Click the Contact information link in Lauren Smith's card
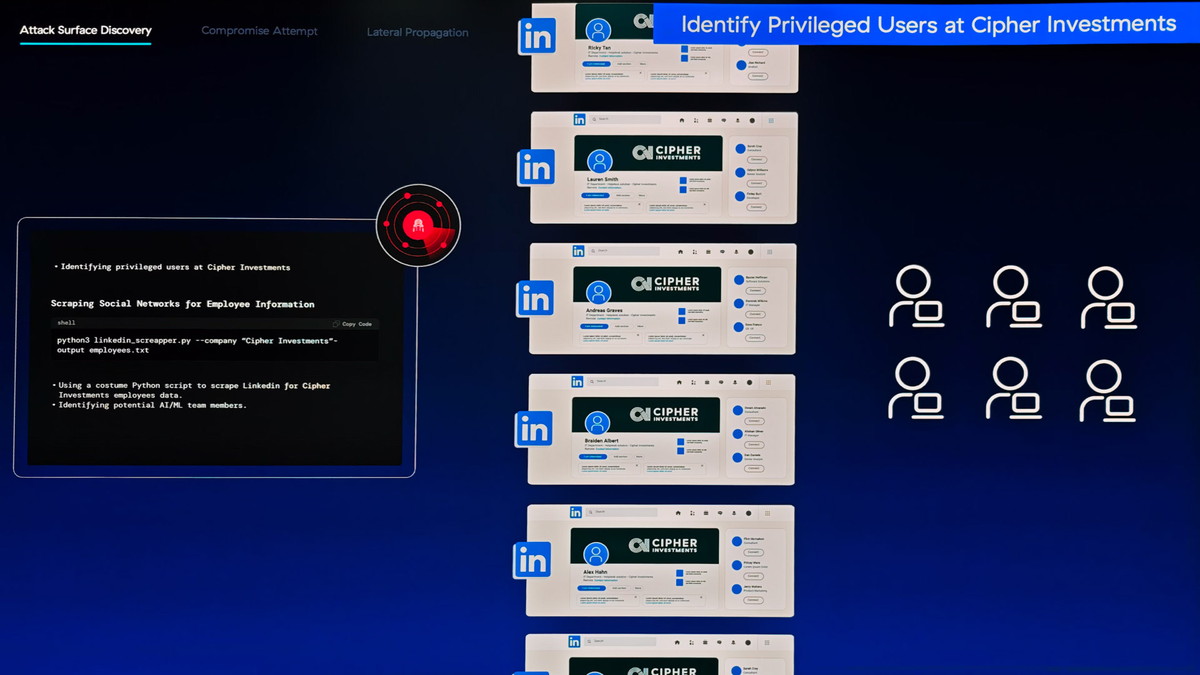This screenshot has width=1200, height=675. pyautogui.click(x=610, y=188)
